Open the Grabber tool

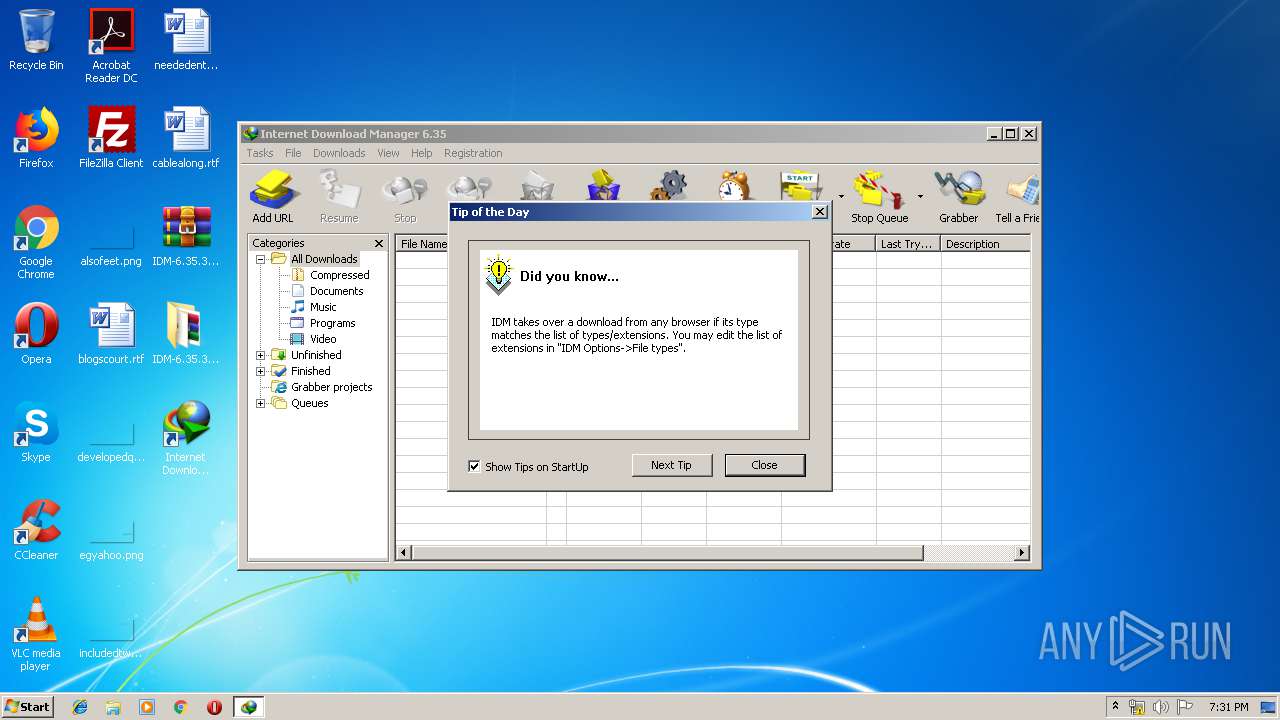(958, 196)
